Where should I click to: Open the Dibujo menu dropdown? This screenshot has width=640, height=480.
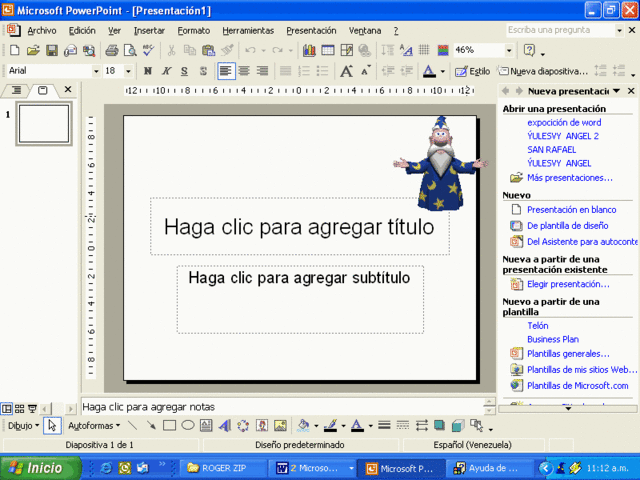pyautogui.click(x=24, y=426)
